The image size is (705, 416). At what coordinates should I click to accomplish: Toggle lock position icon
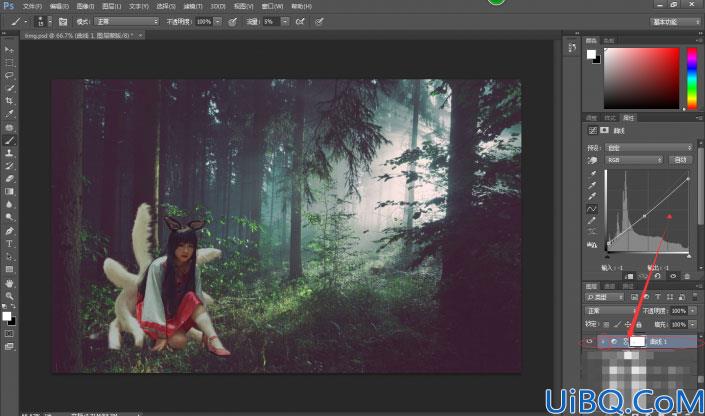(628, 324)
